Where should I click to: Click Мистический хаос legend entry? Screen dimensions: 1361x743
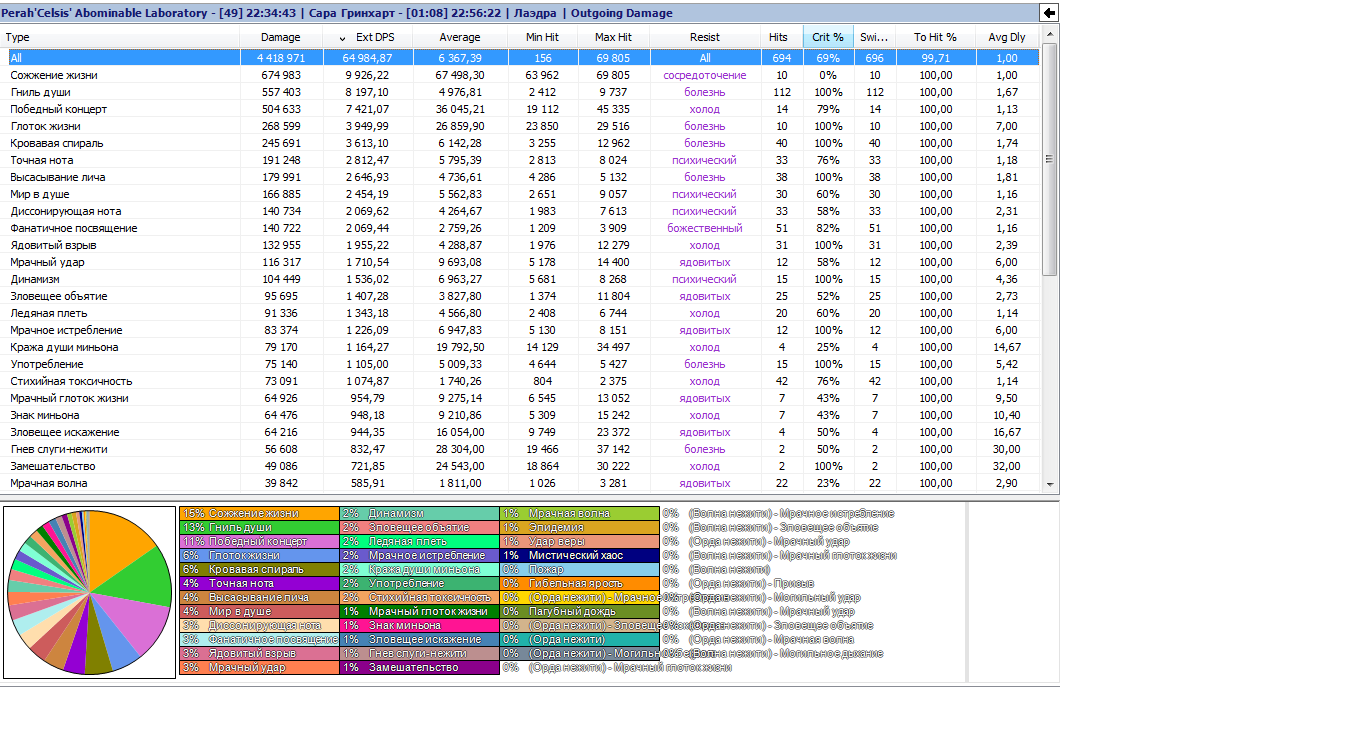point(579,555)
